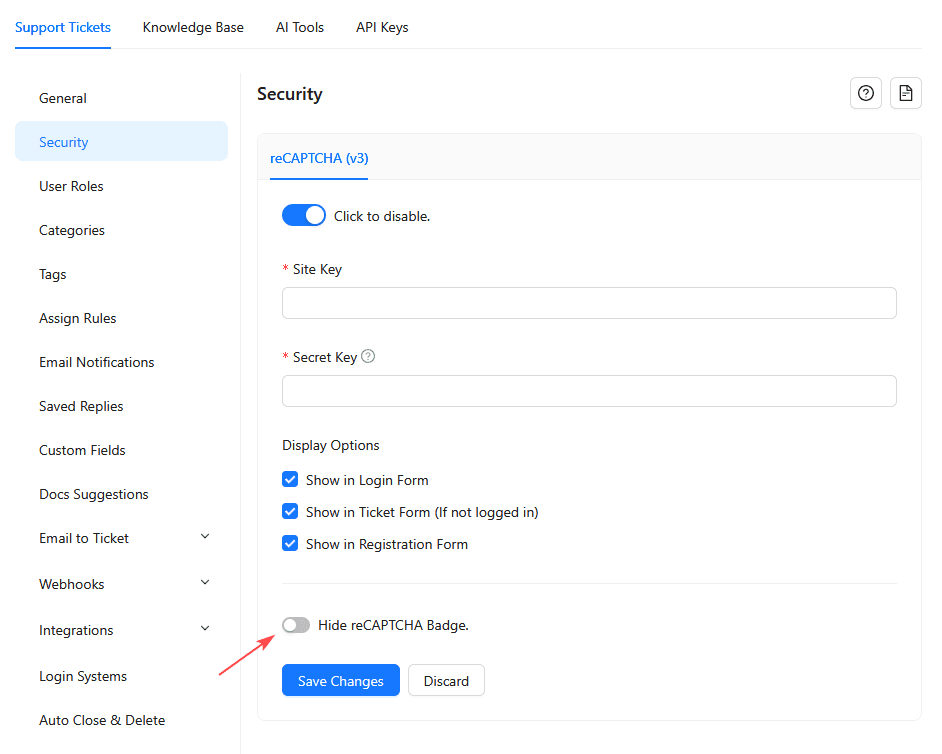The width and height of the screenshot is (942, 754).
Task: Open the AI Tools tab
Action: [300, 27]
